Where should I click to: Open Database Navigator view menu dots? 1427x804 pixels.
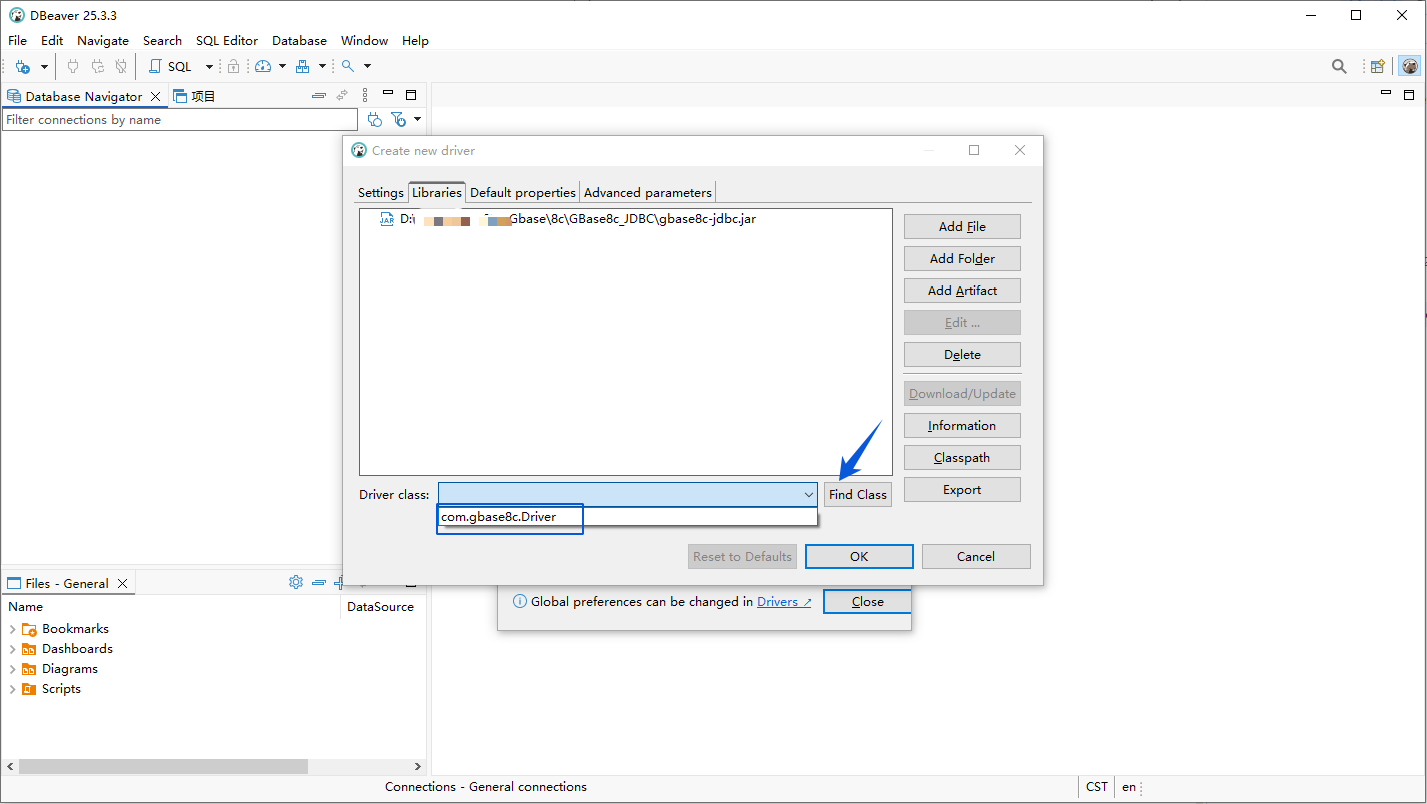pos(365,96)
